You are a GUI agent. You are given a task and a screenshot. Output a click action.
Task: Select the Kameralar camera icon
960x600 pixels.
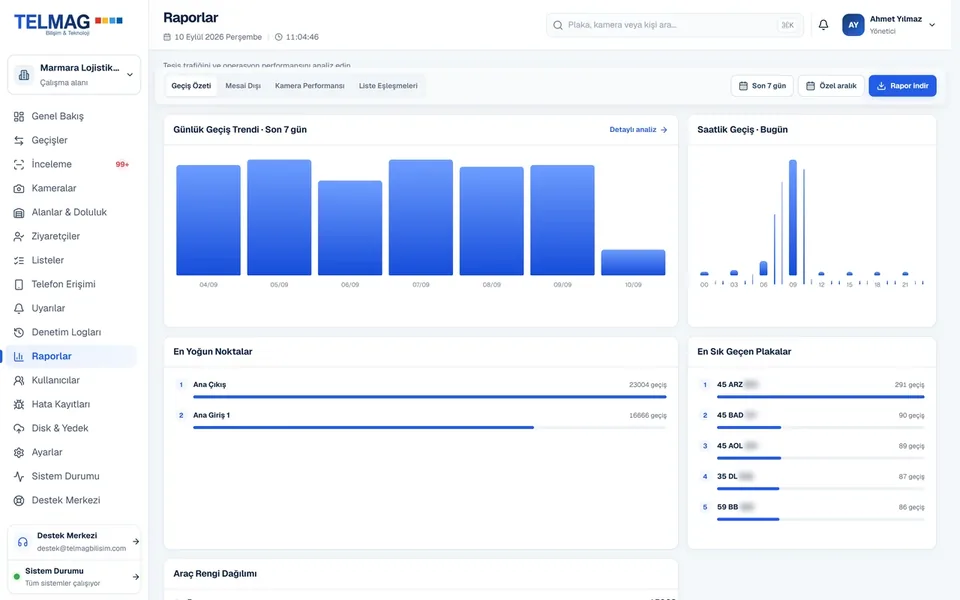click(x=19, y=189)
